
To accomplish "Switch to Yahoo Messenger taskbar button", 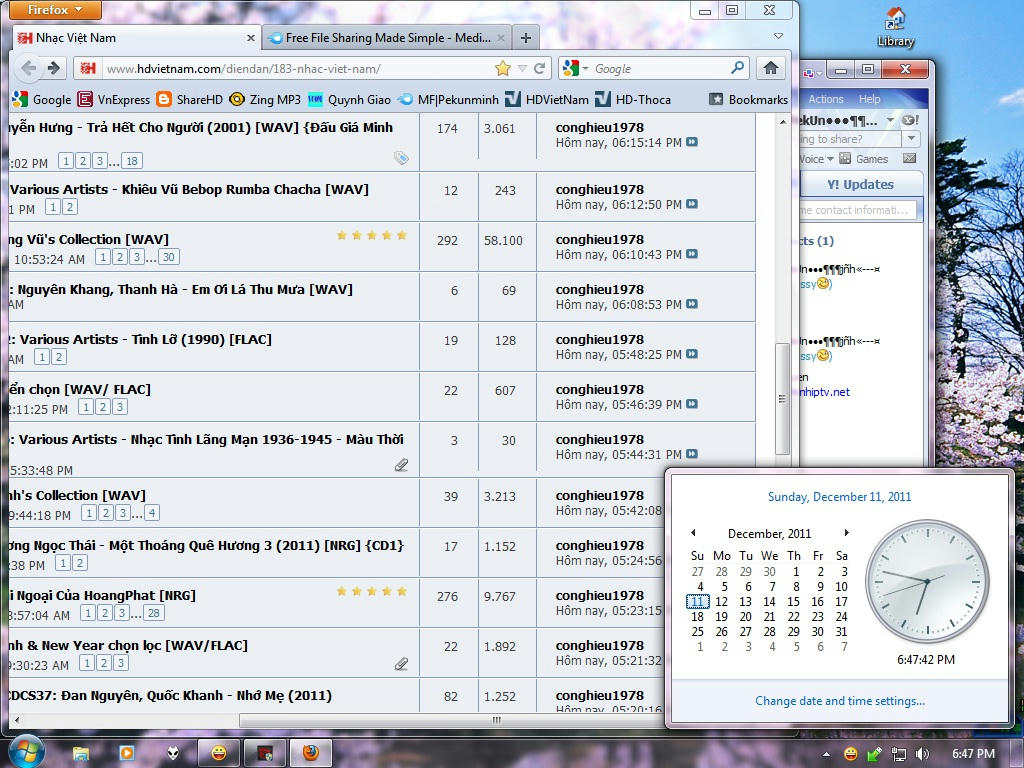I will pos(219,753).
